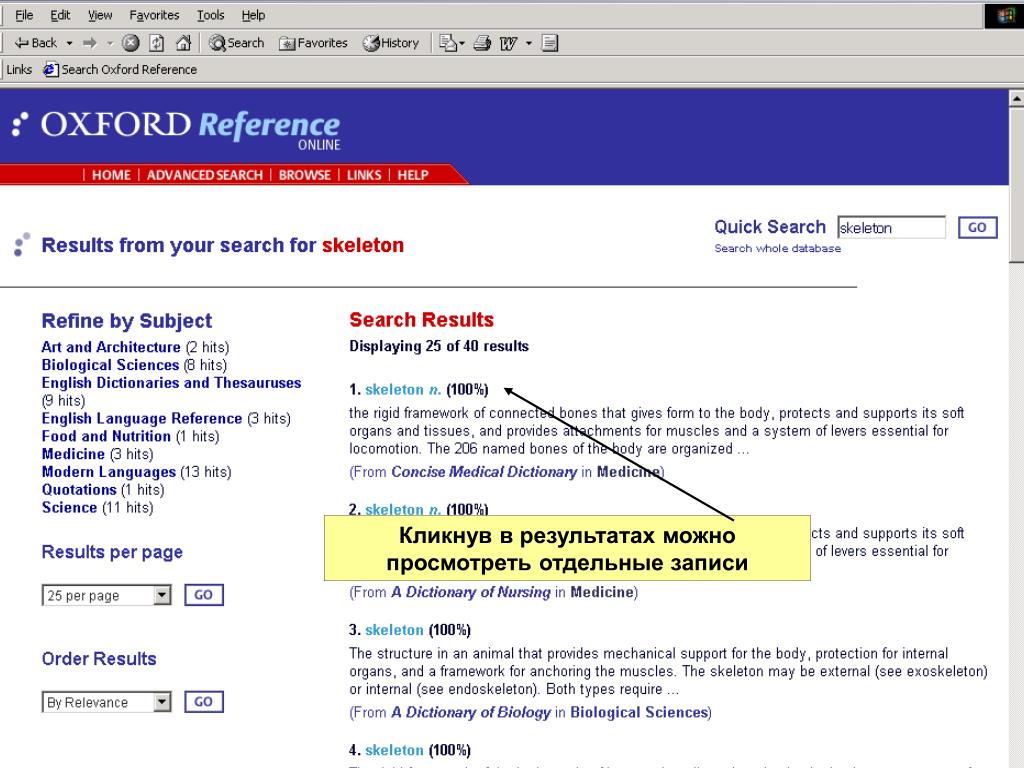The width and height of the screenshot is (1024, 768).
Task: Click the Edit with Word icon
Action: (508, 43)
